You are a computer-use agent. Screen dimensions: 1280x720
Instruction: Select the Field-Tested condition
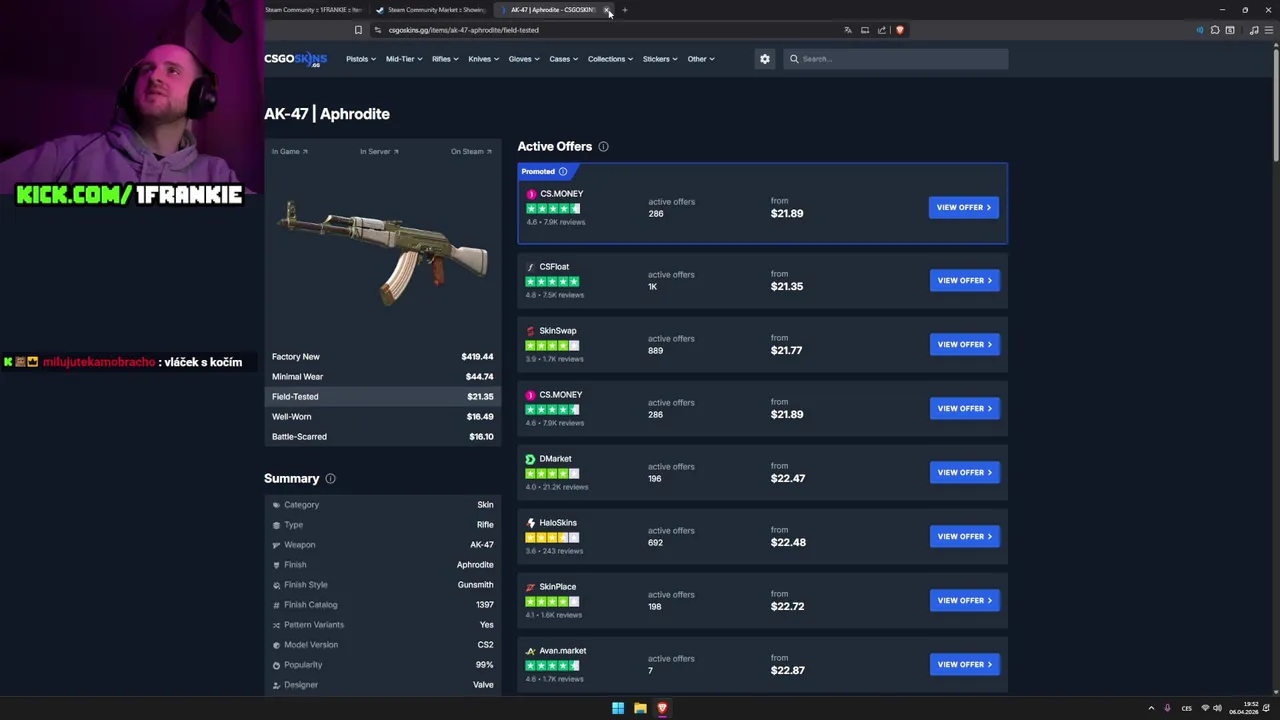tap(382, 397)
